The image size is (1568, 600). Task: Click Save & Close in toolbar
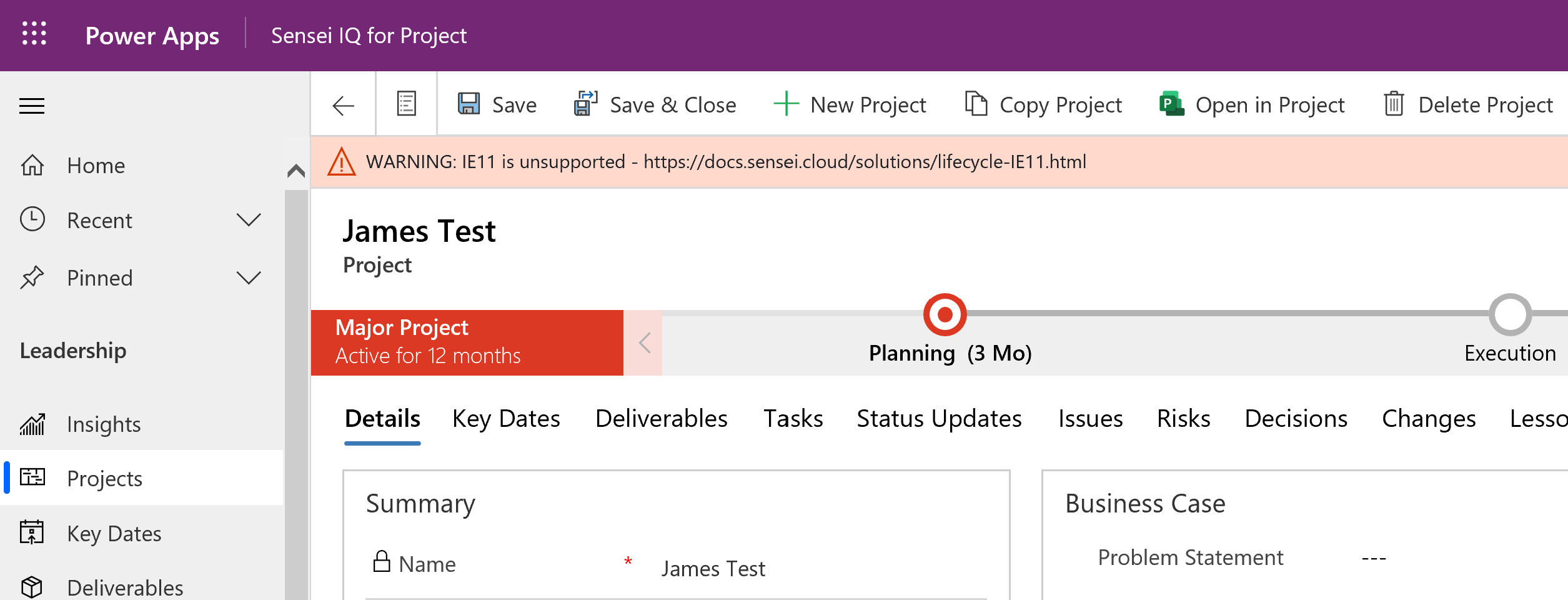[655, 105]
